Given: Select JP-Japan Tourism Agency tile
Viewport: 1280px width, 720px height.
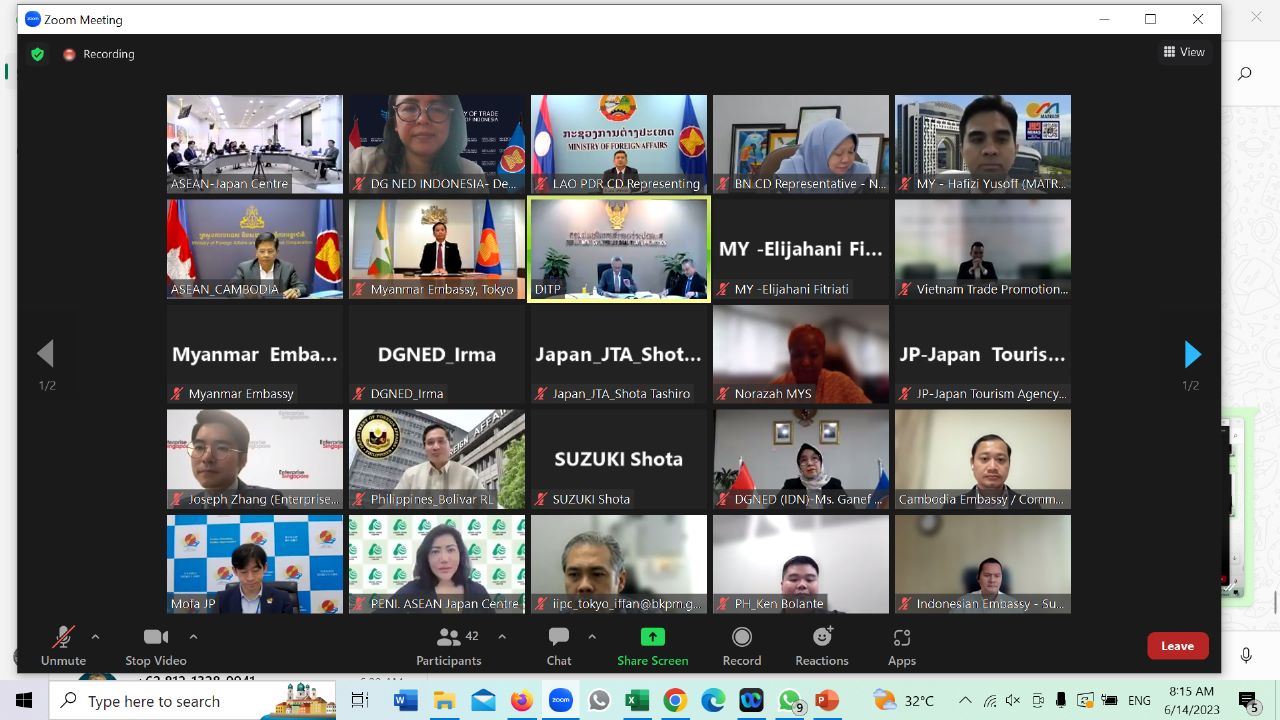Looking at the screenshot, I should [983, 354].
